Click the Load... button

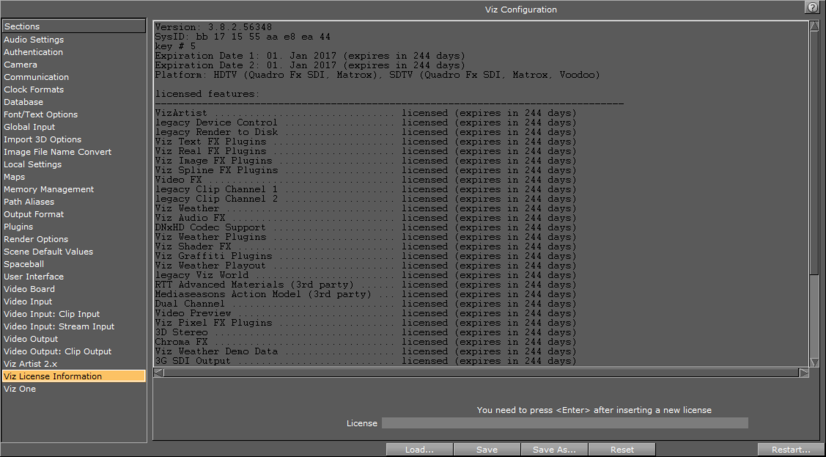click(419, 450)
